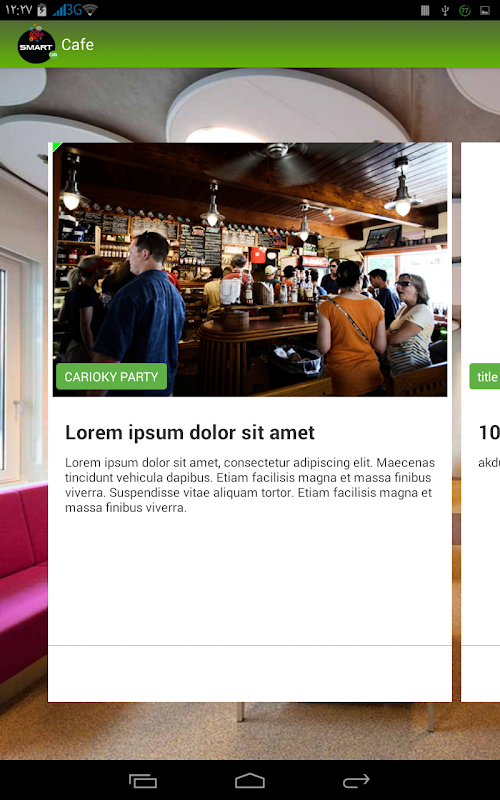Tap the 3G signal strength icon
Image resolution: width=500 pixels, height=800 pixels.
tap(67, 10)
